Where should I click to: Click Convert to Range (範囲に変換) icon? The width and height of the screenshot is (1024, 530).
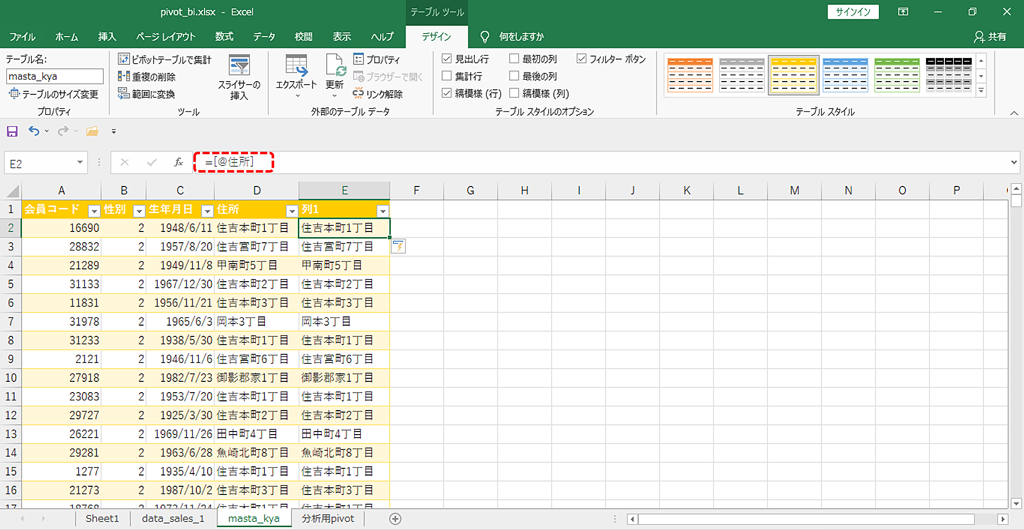123,93
